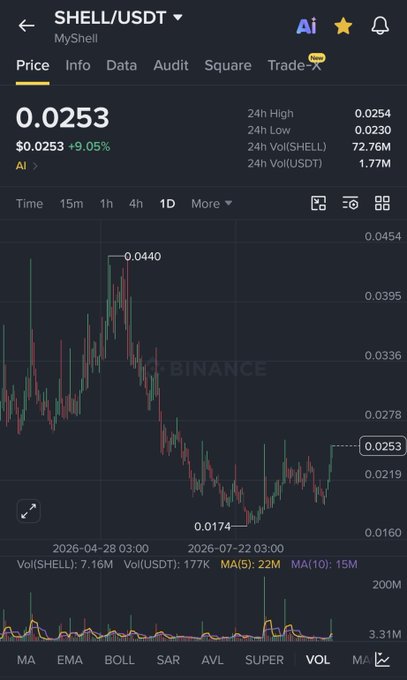Tap the 24h High value 0.0254
Image resolution: width=407 pixels, height=680 pixels.
373,114
